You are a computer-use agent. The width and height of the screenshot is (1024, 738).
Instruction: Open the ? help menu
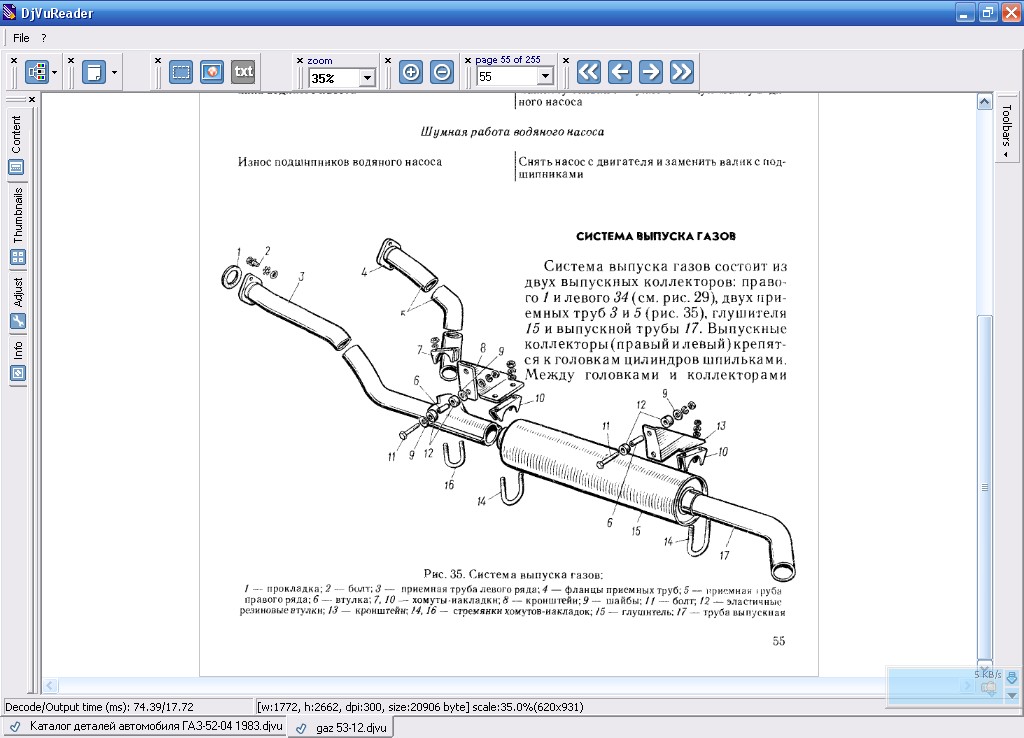pos(44,38)
